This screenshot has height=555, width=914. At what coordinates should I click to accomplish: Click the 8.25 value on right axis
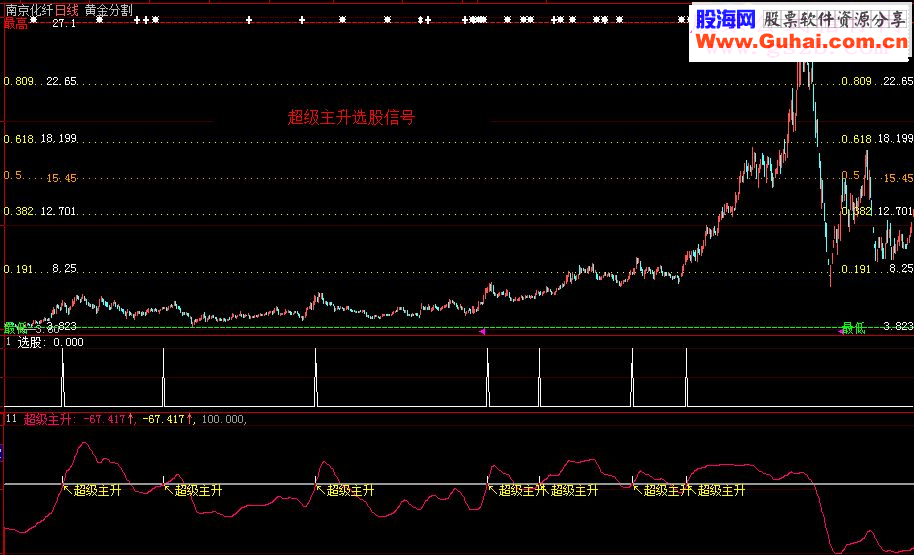click(x=901, y=269)
